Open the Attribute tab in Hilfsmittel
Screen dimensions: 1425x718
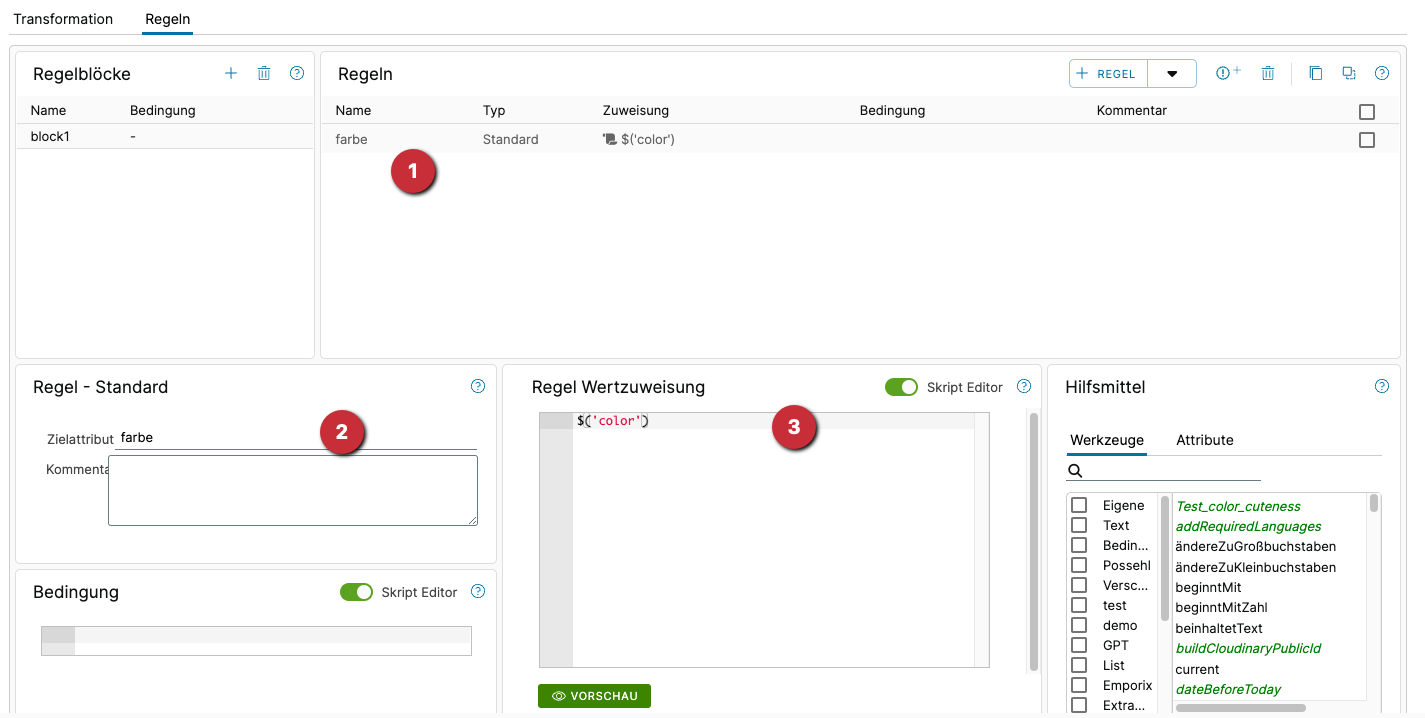pyautogui.click(x=1204, y=440)
